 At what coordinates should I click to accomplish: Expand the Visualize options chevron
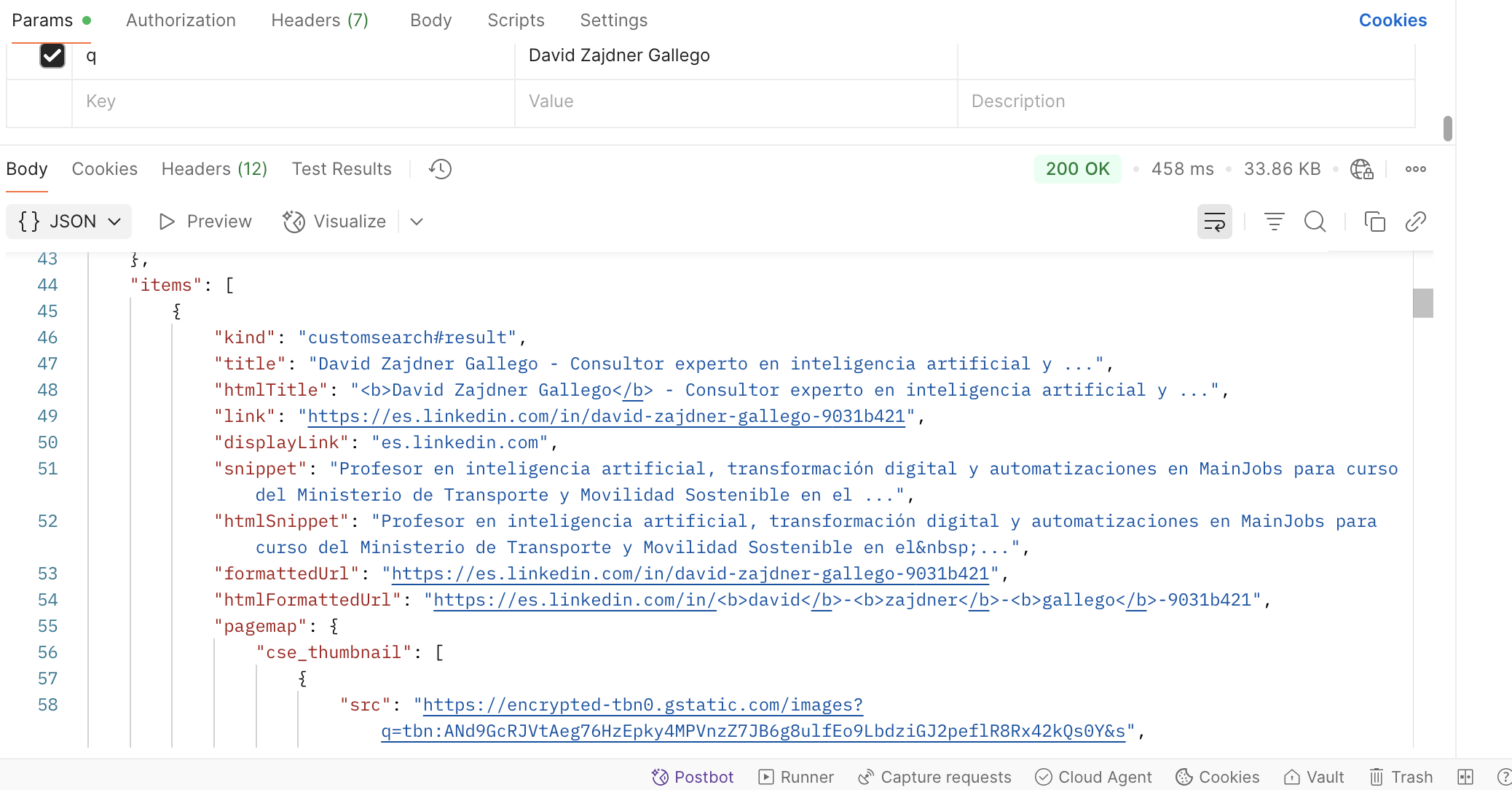[x=417, y=222]
